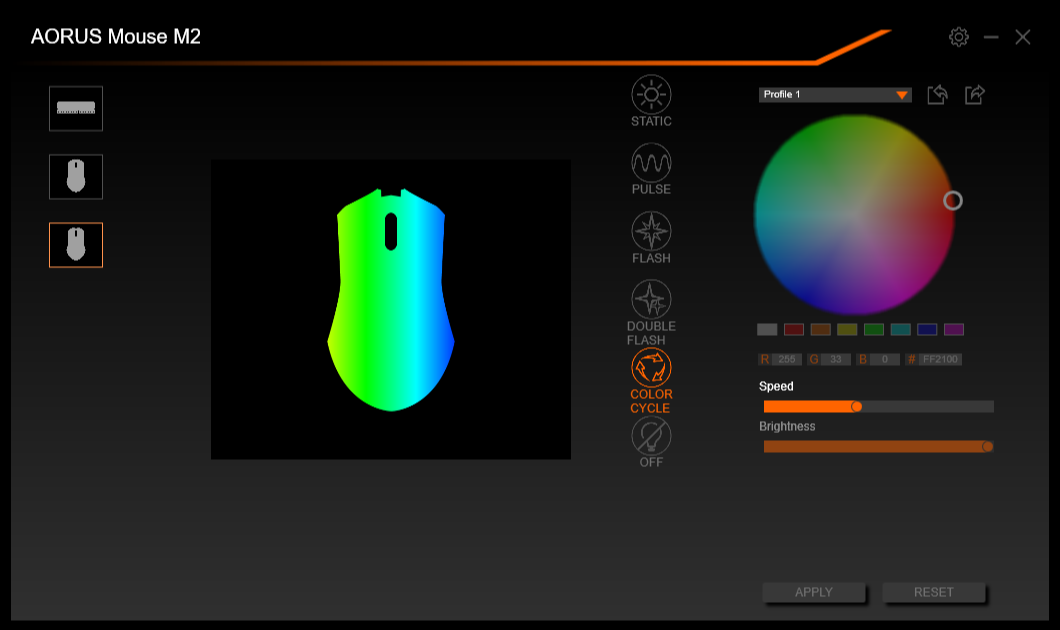Pick the purple color swatch
Image resolution: width=1060 pixels, height=630 pixels.
(954, 329)
